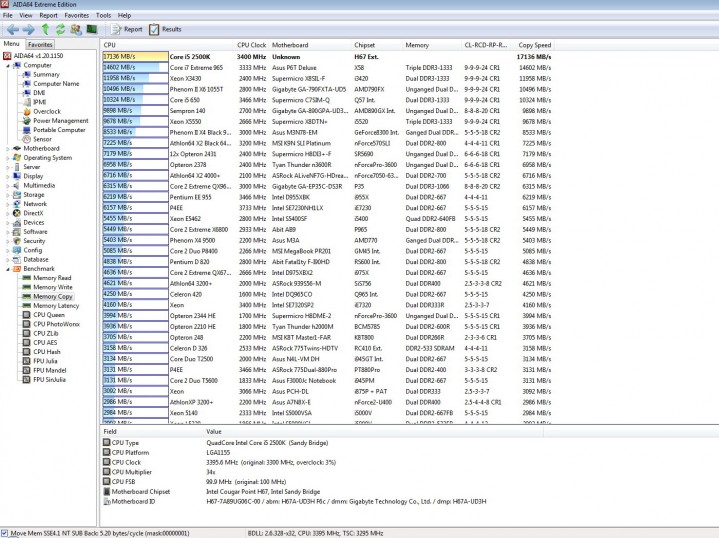The image size is (719, 538).
Task: Open the Memory Write benchmark
Action: (47, 287)
